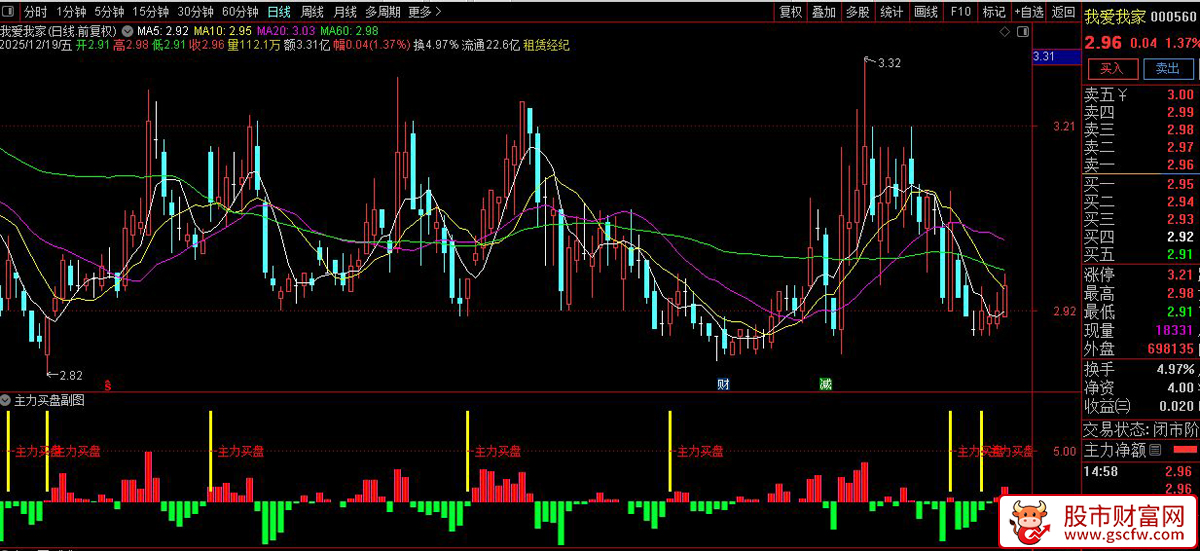Click the 现量 value 18331
Screen dimensions: 1200x551
coord(1174,330)
